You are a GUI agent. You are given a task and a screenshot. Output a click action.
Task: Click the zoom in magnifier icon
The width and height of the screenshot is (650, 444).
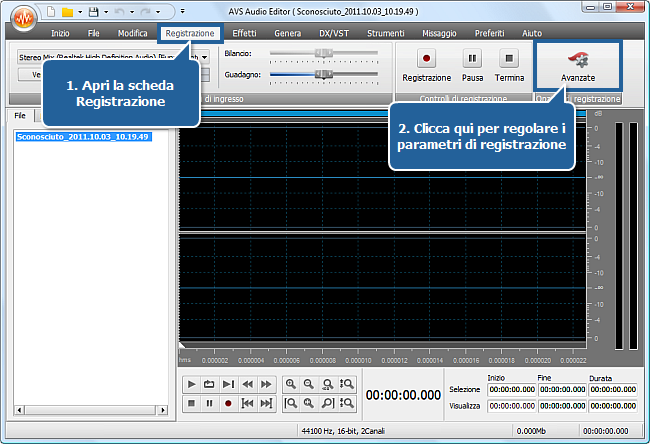click(x=290, y=384)
